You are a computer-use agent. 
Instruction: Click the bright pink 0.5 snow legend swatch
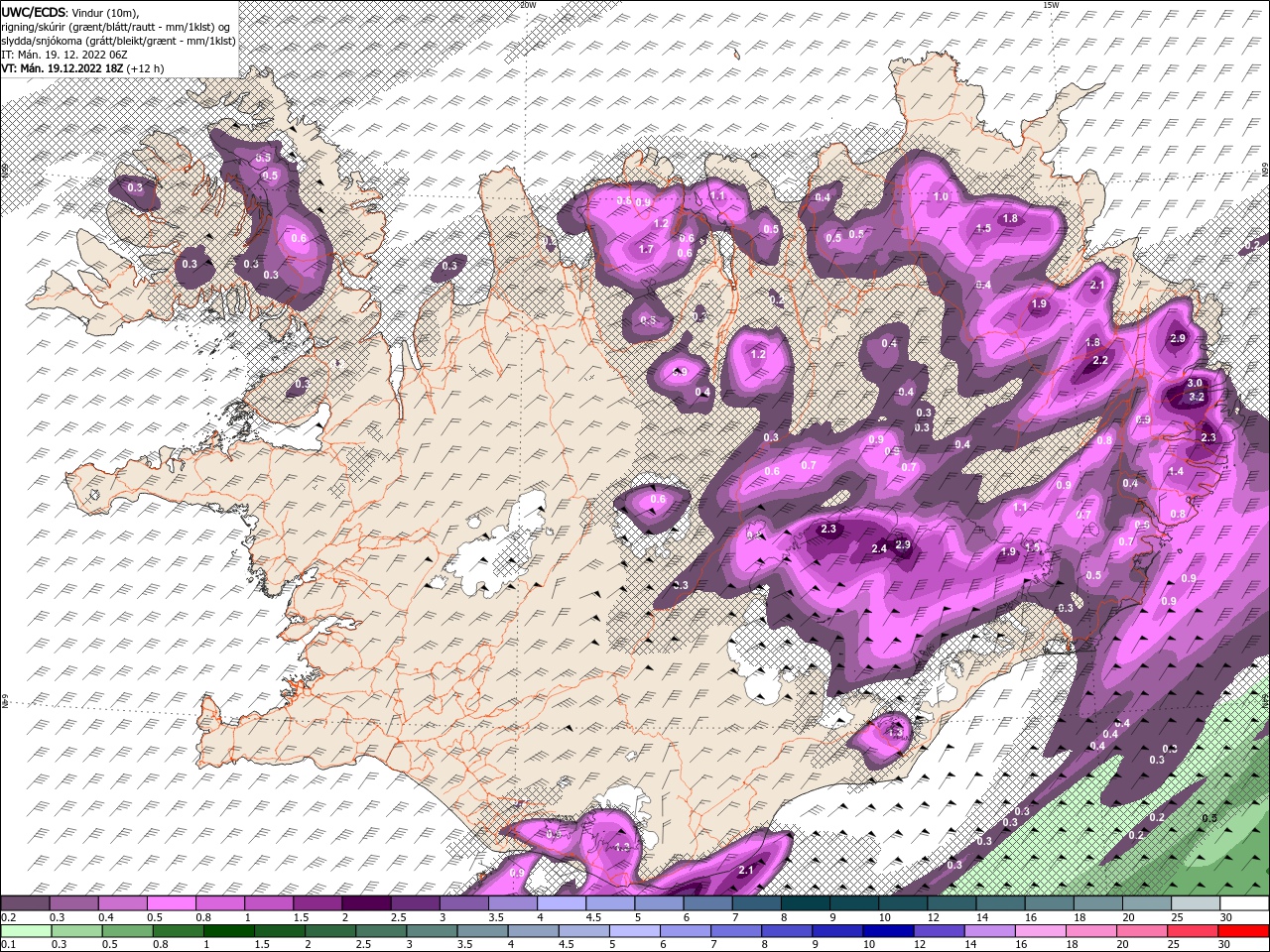pos(172,902)
